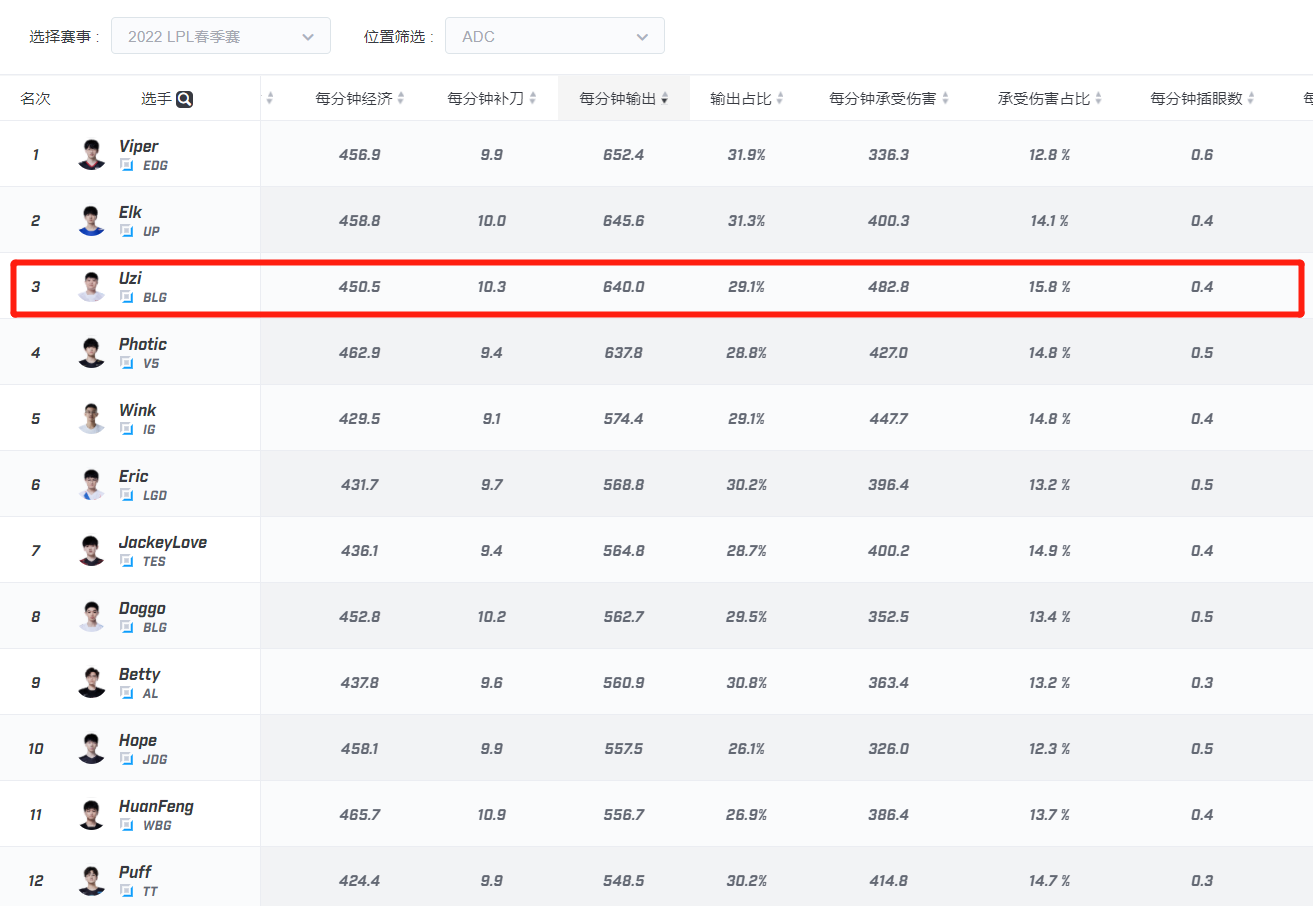This screenshot has height=906, width=1313.
Task: Click Uzi's avatar photo
Action: (x=91, y=286)
